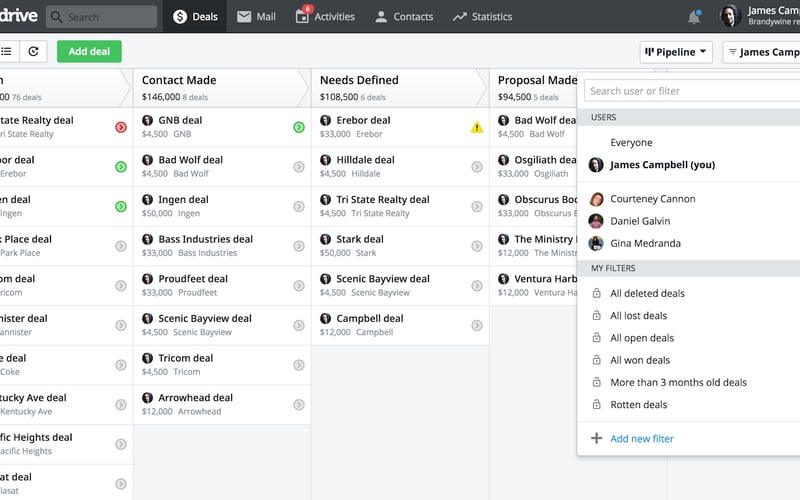800x500 pixels.
Task: Open the GNB deal title
Action: 180,120
